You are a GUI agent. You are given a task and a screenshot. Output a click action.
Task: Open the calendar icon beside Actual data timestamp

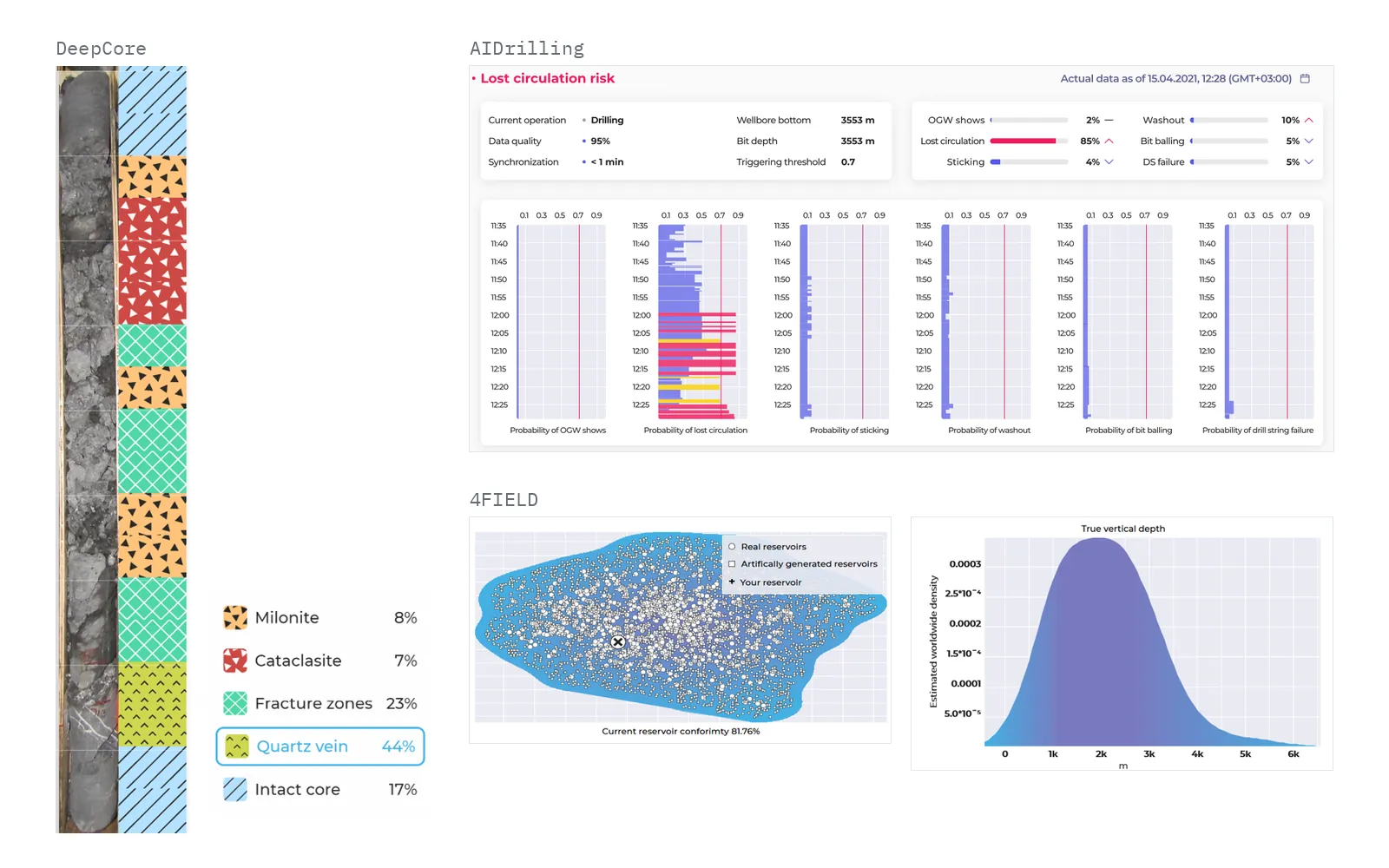tap(1304, 78)
